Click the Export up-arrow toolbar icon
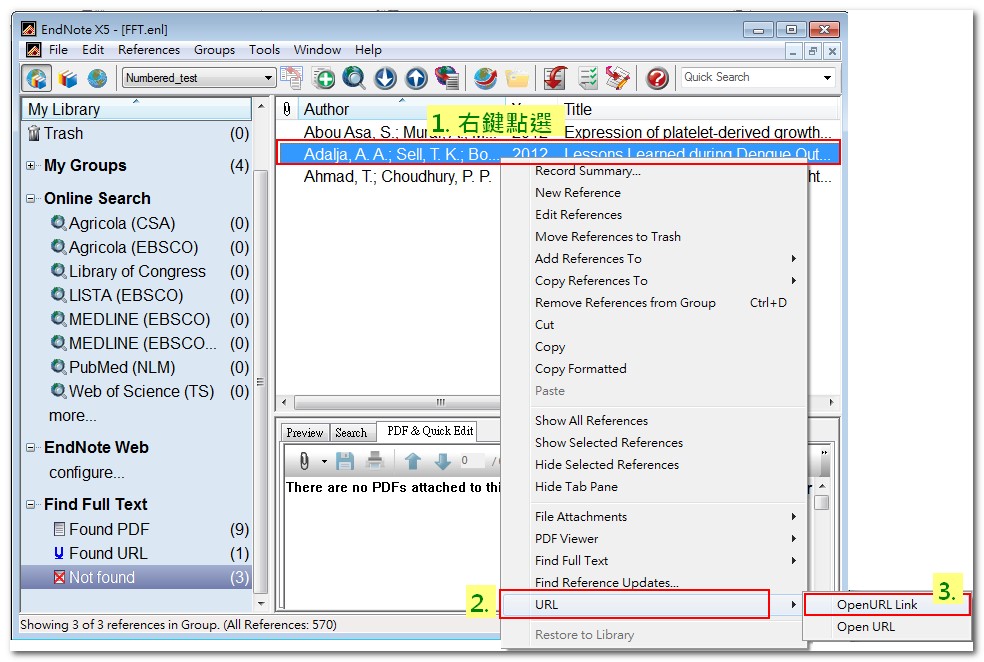 [416, 78]
